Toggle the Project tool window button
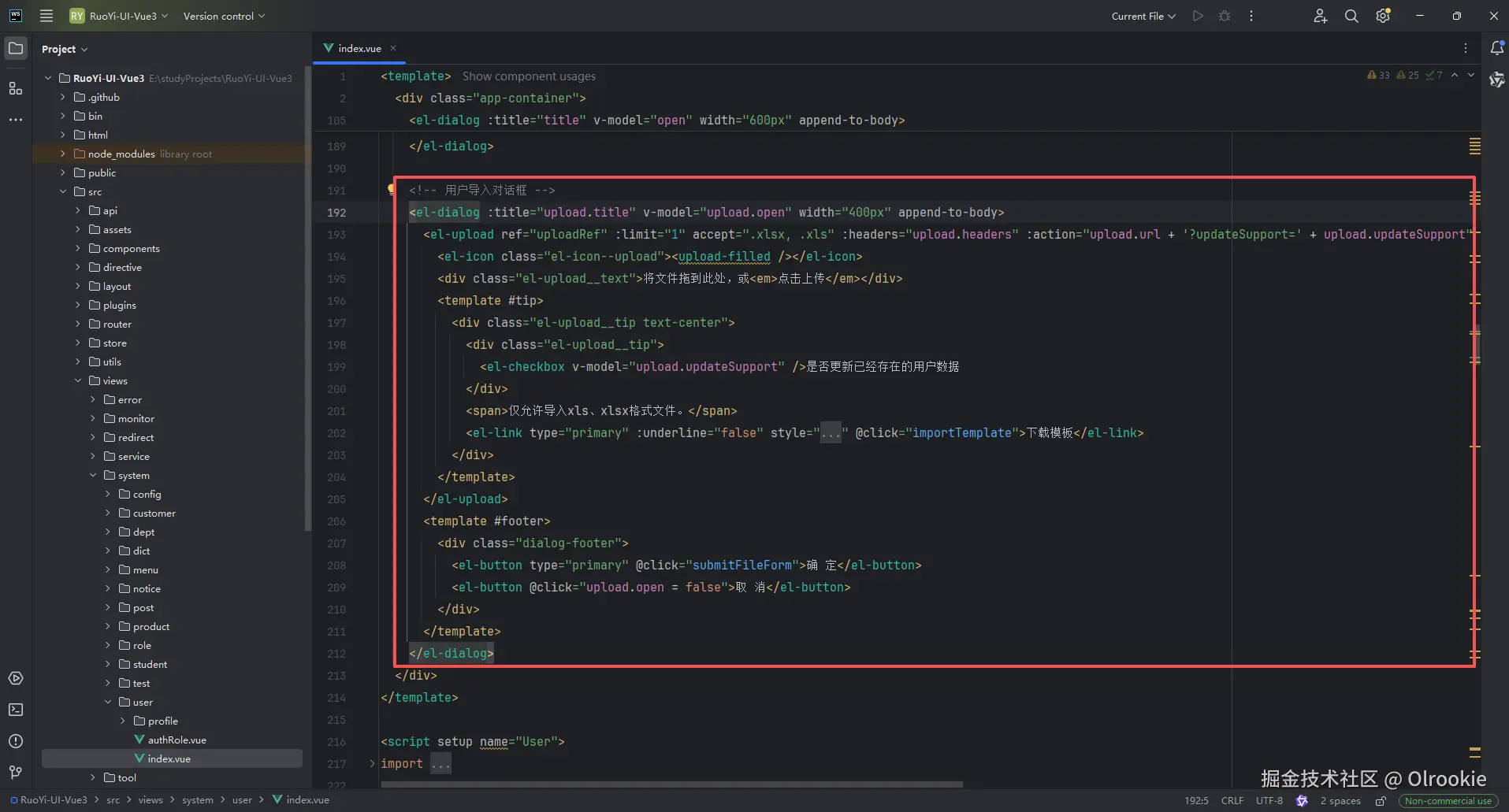Viewport: 1509px width, 812px height. coord(16,48)
